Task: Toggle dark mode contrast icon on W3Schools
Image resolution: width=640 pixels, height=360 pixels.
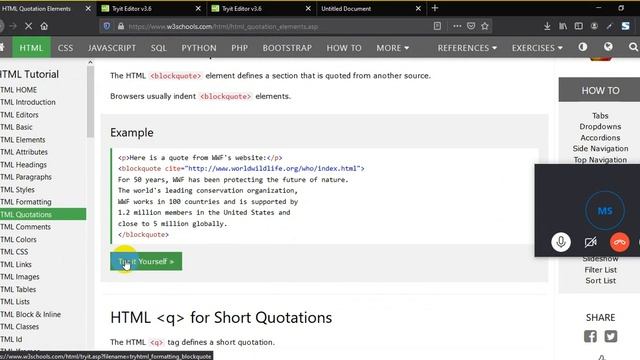Action: 583,47
